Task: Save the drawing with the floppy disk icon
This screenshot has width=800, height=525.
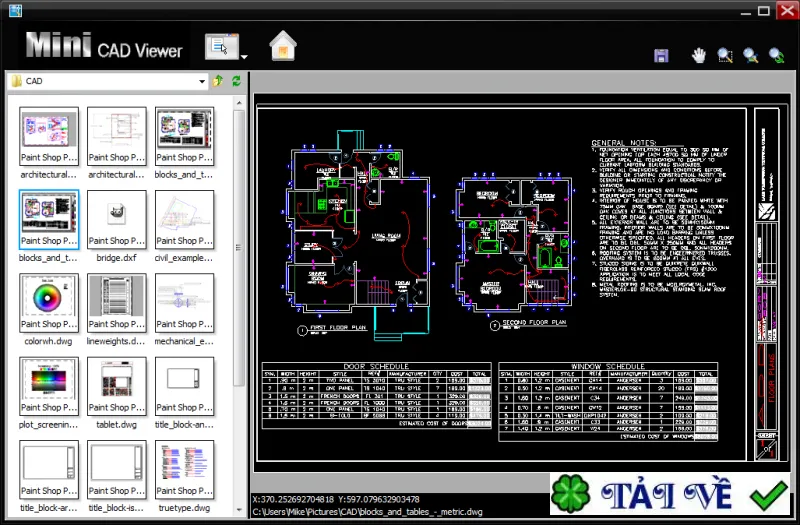Action: click(661, 56)
